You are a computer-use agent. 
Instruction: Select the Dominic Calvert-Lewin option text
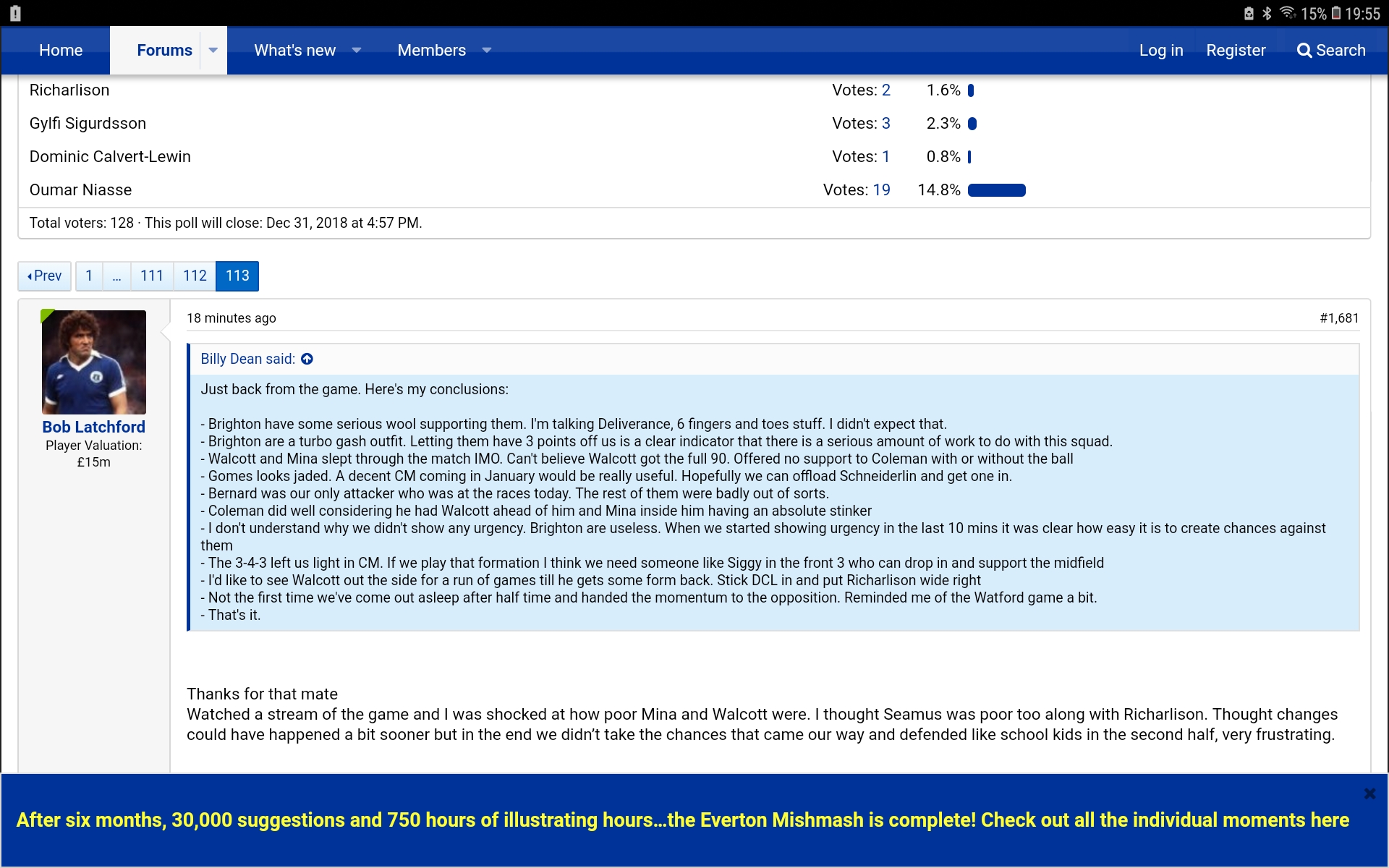pyautogui.click(x=110, y=157)
